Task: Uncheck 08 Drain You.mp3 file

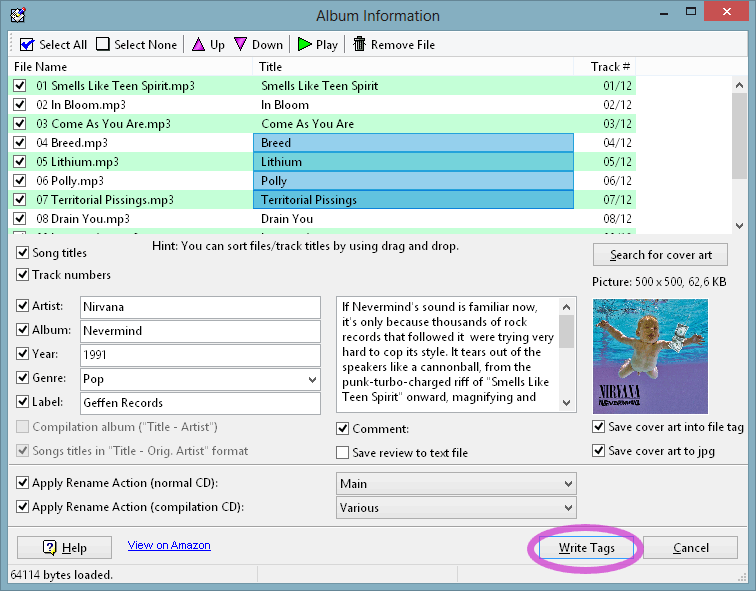Action: 20,219
